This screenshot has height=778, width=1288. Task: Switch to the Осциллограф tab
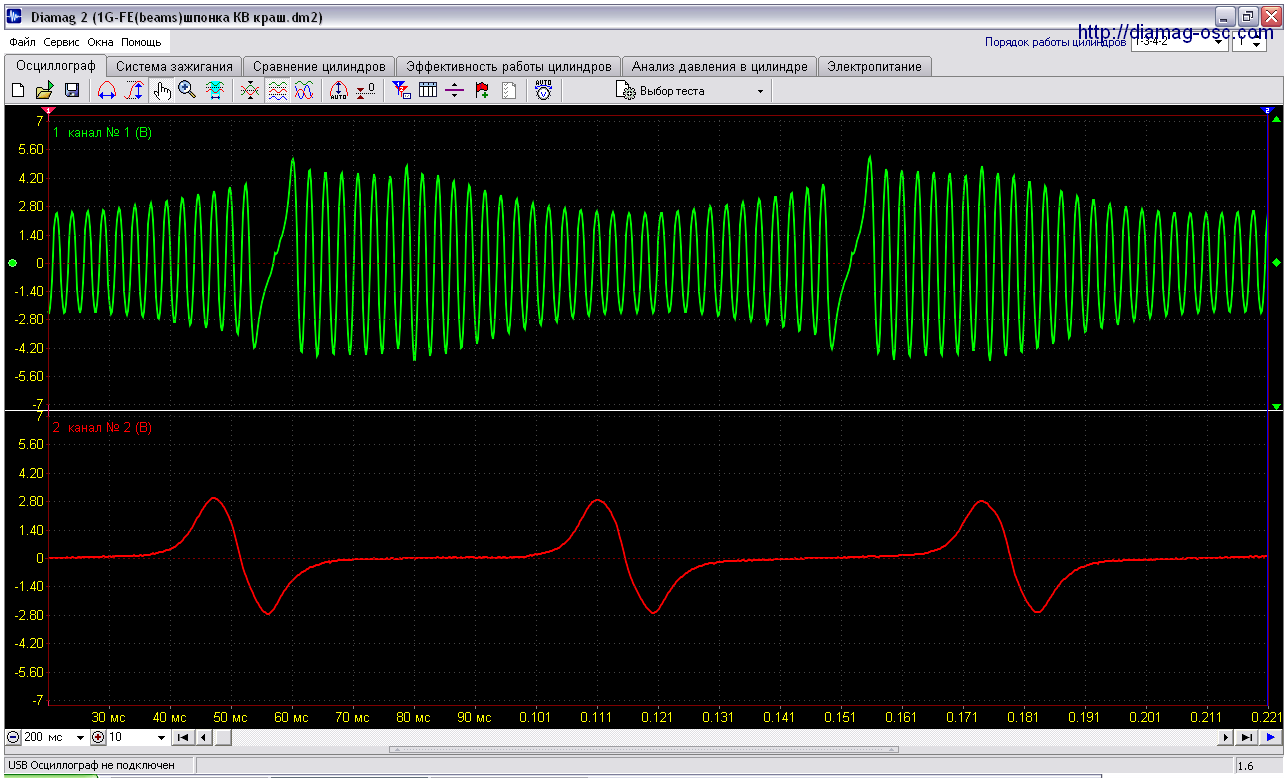point(55,66)
